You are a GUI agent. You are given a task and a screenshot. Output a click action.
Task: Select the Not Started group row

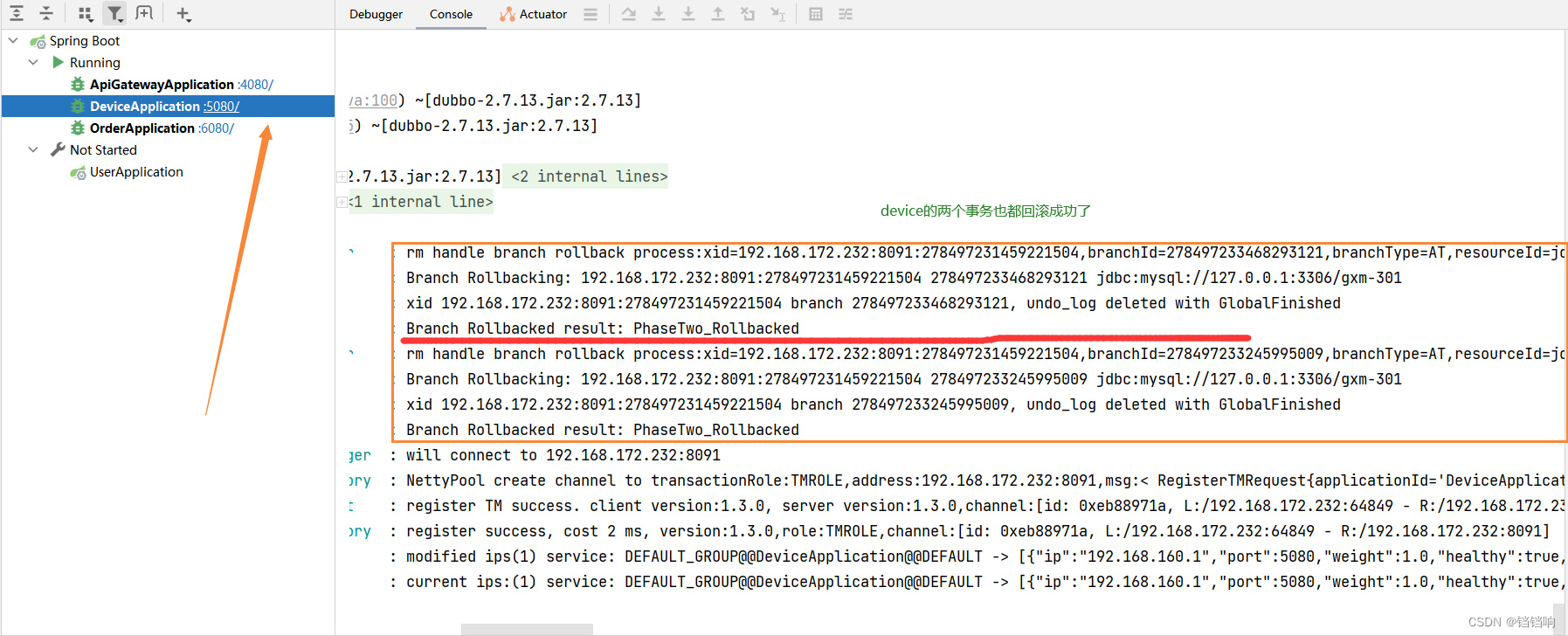click(103, 149)
